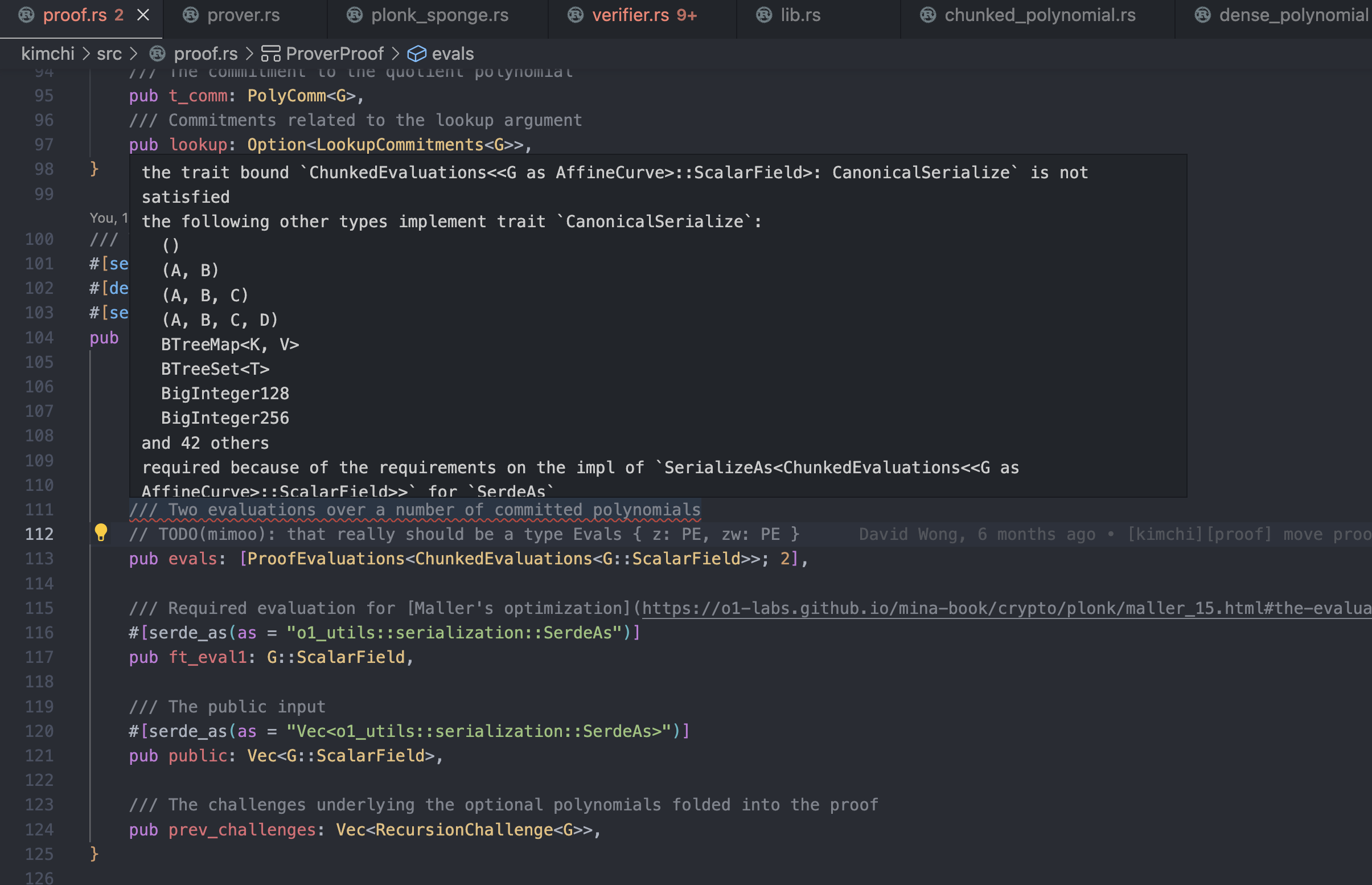The height and width of the screenshot is (885, 1372).
Task: Click Rust file icon on prover.rs tab
Action: click(191, 15)
